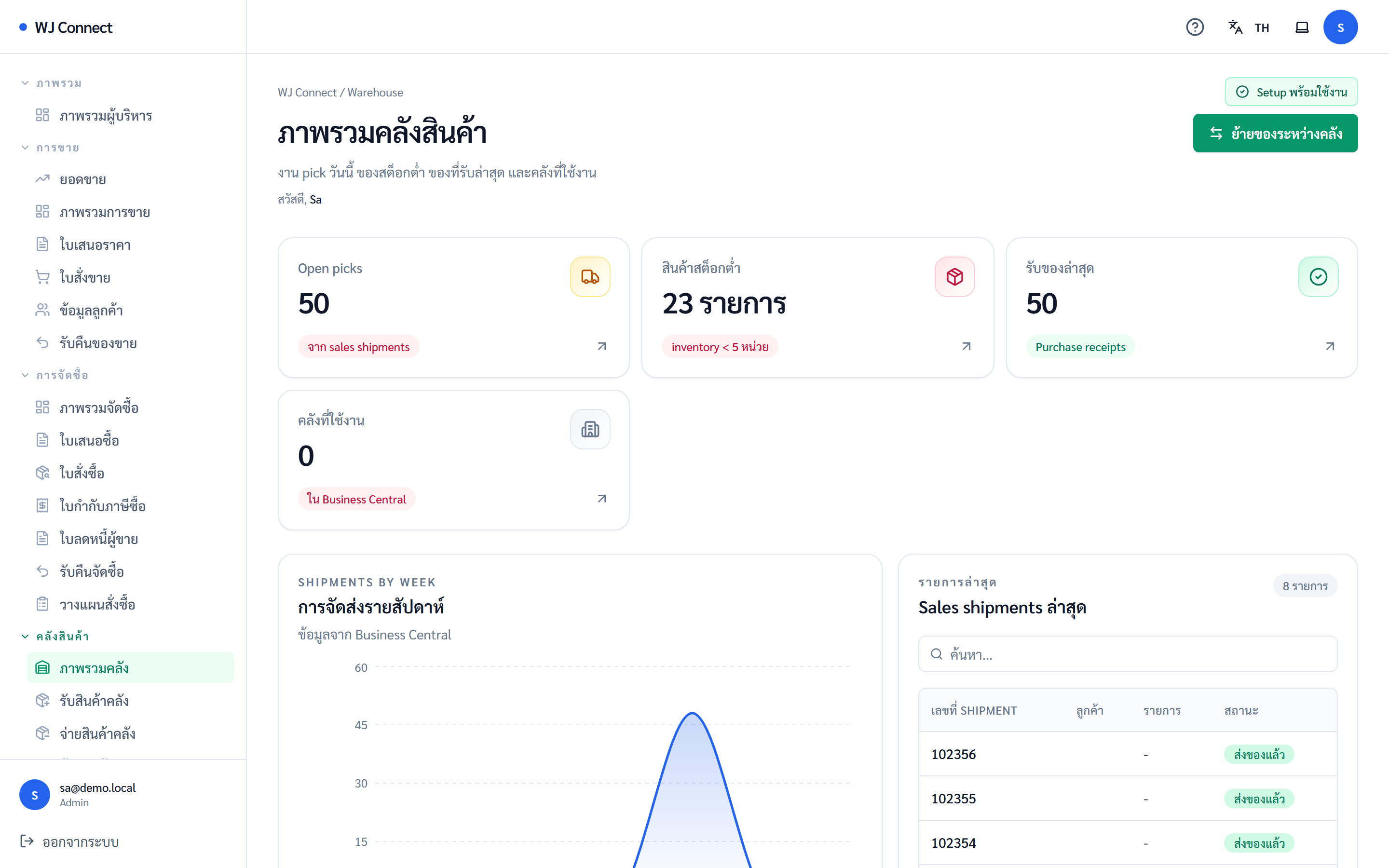Screen dimensions: 1389x868
Task: Click the weekly shipments chart peak
Action: coord(693,714)
